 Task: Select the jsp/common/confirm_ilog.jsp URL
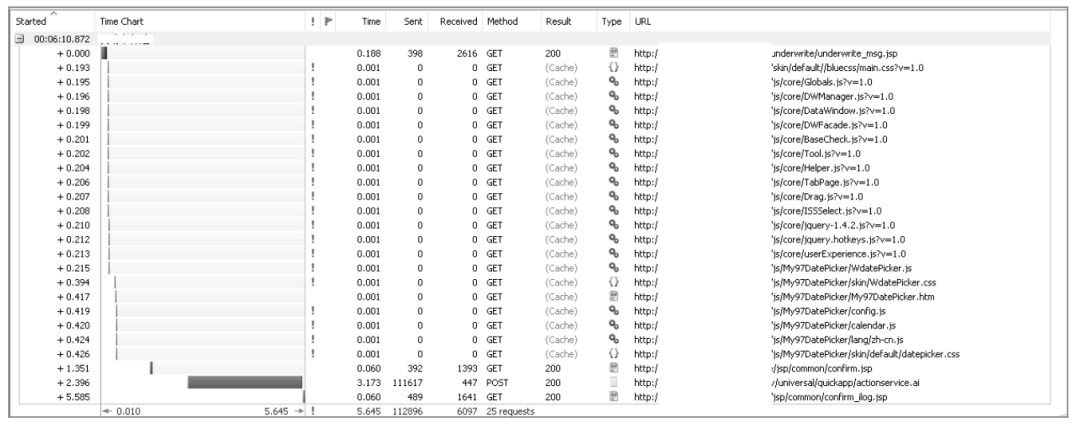click(x=827, y=397)
